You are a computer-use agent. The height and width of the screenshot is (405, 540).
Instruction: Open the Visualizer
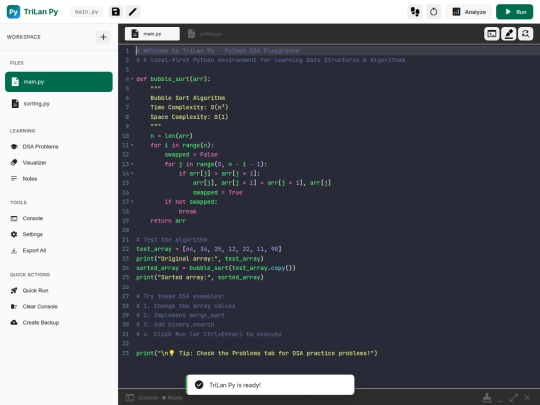pyautogui.click(x=59, y=163)
